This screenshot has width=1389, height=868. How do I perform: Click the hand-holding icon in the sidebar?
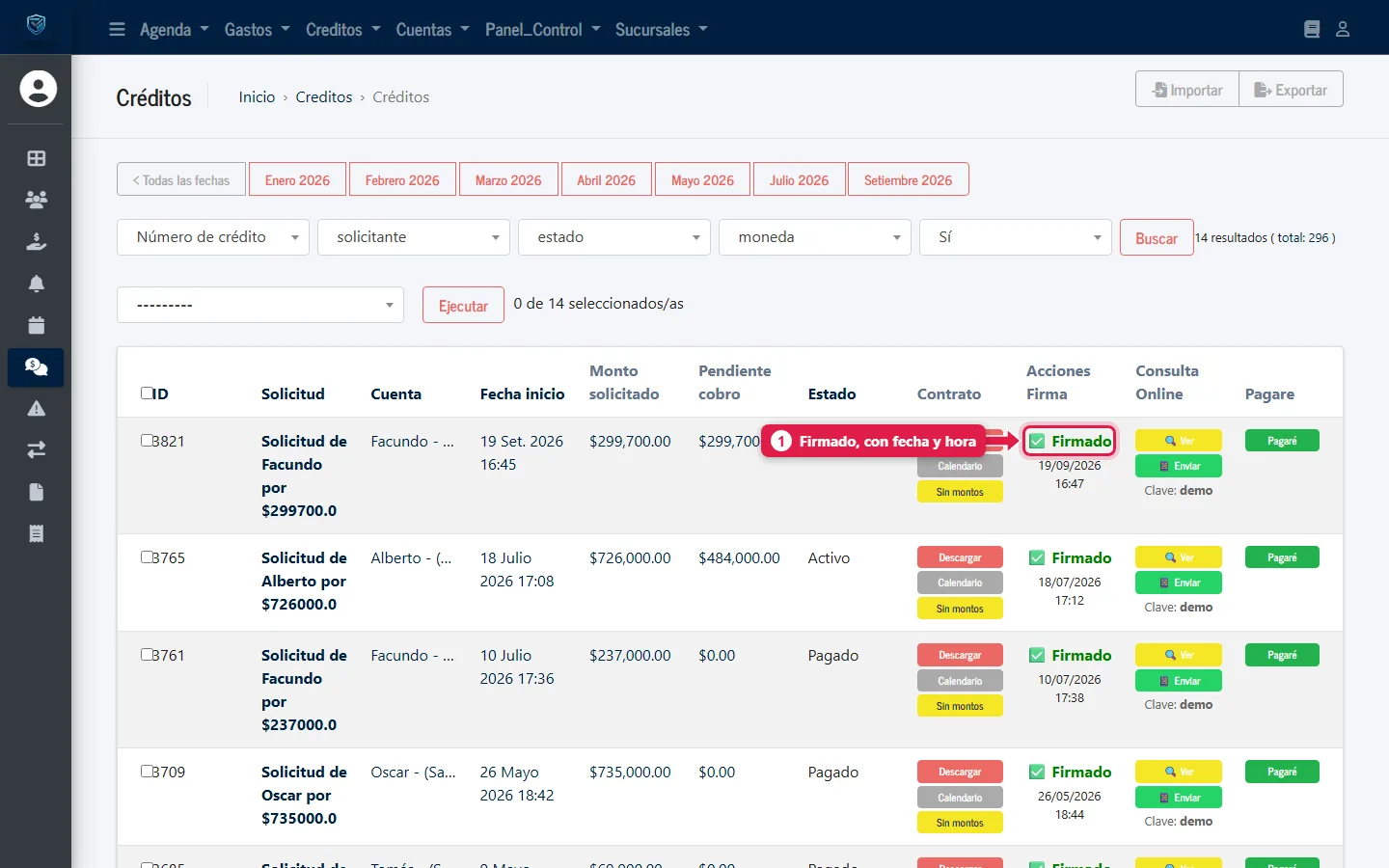point(37,241)
